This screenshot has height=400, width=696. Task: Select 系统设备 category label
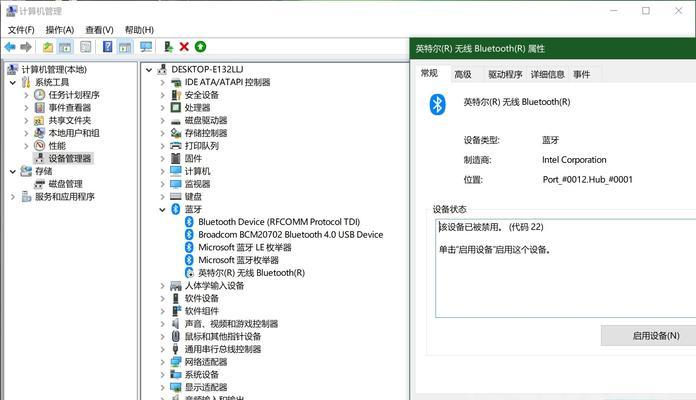pyautogui.click(x=202, y=375)
